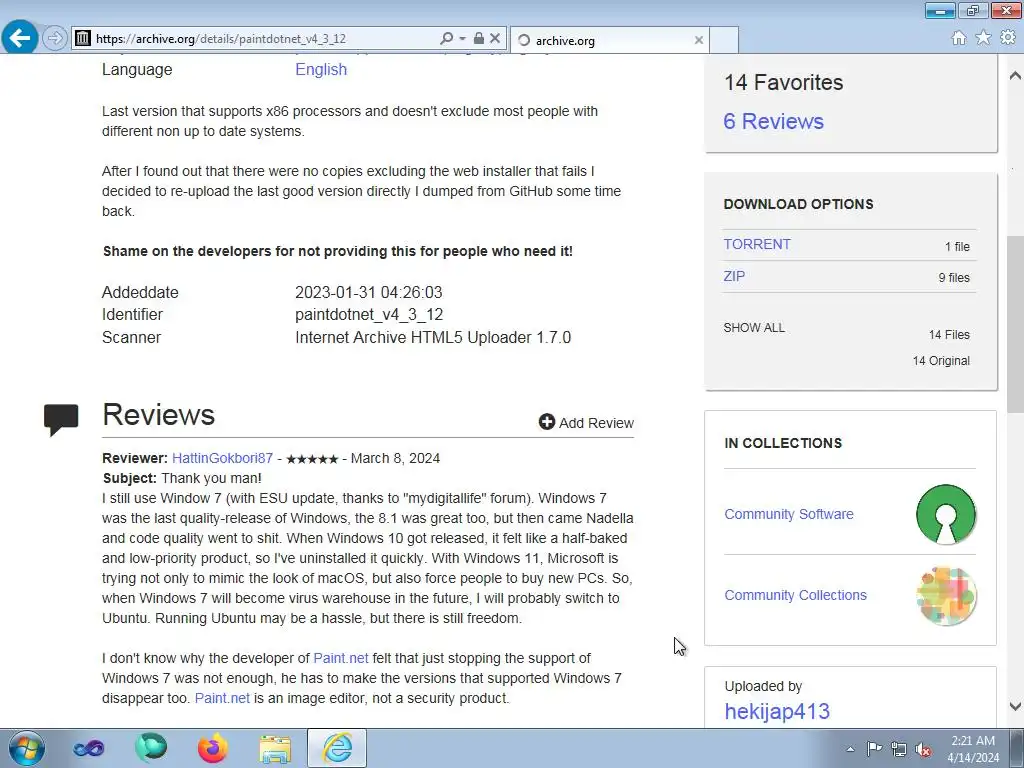1024x768 pixels.
Task: Click the muted volume tray icon
Action: pyautogui.click(x=923, y=749)
